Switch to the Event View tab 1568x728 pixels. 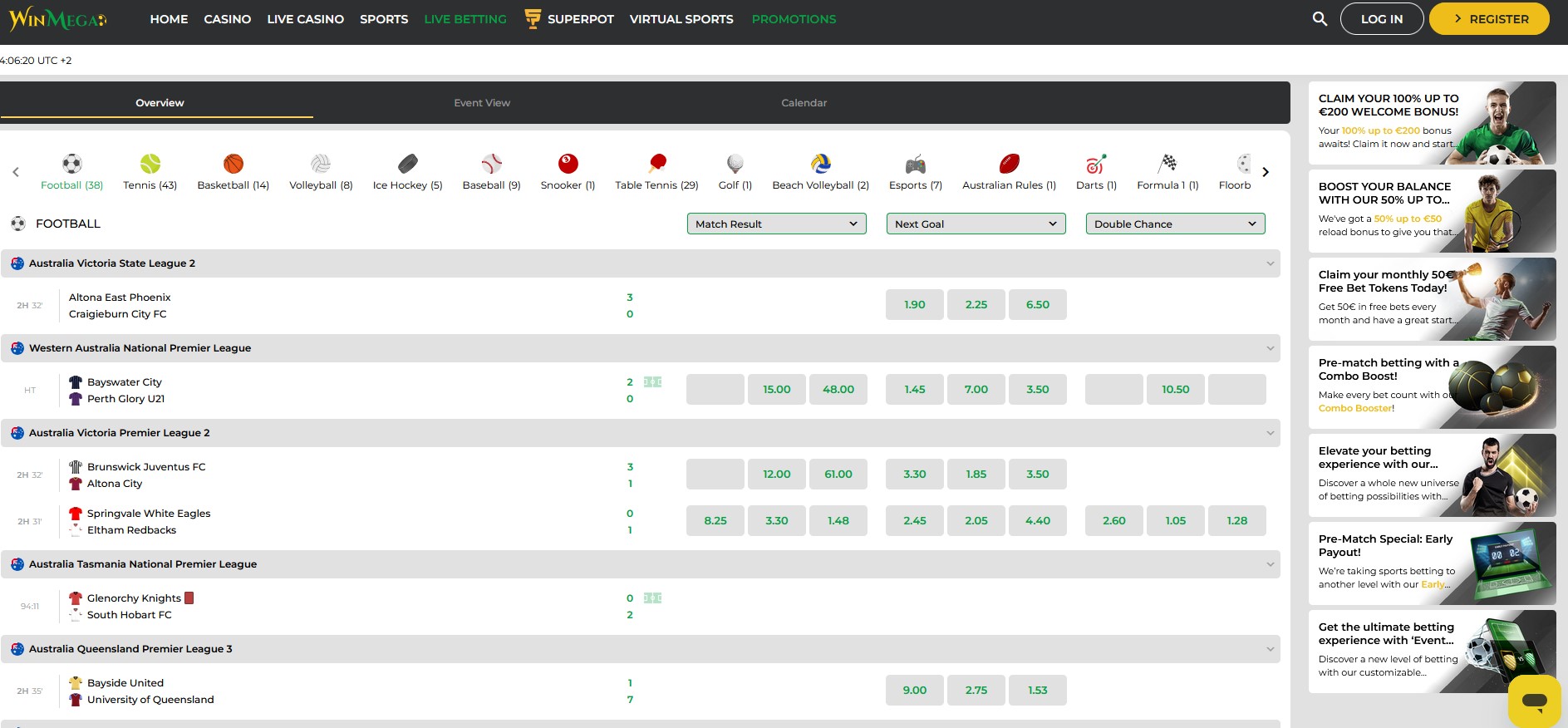tap(482, 103)
